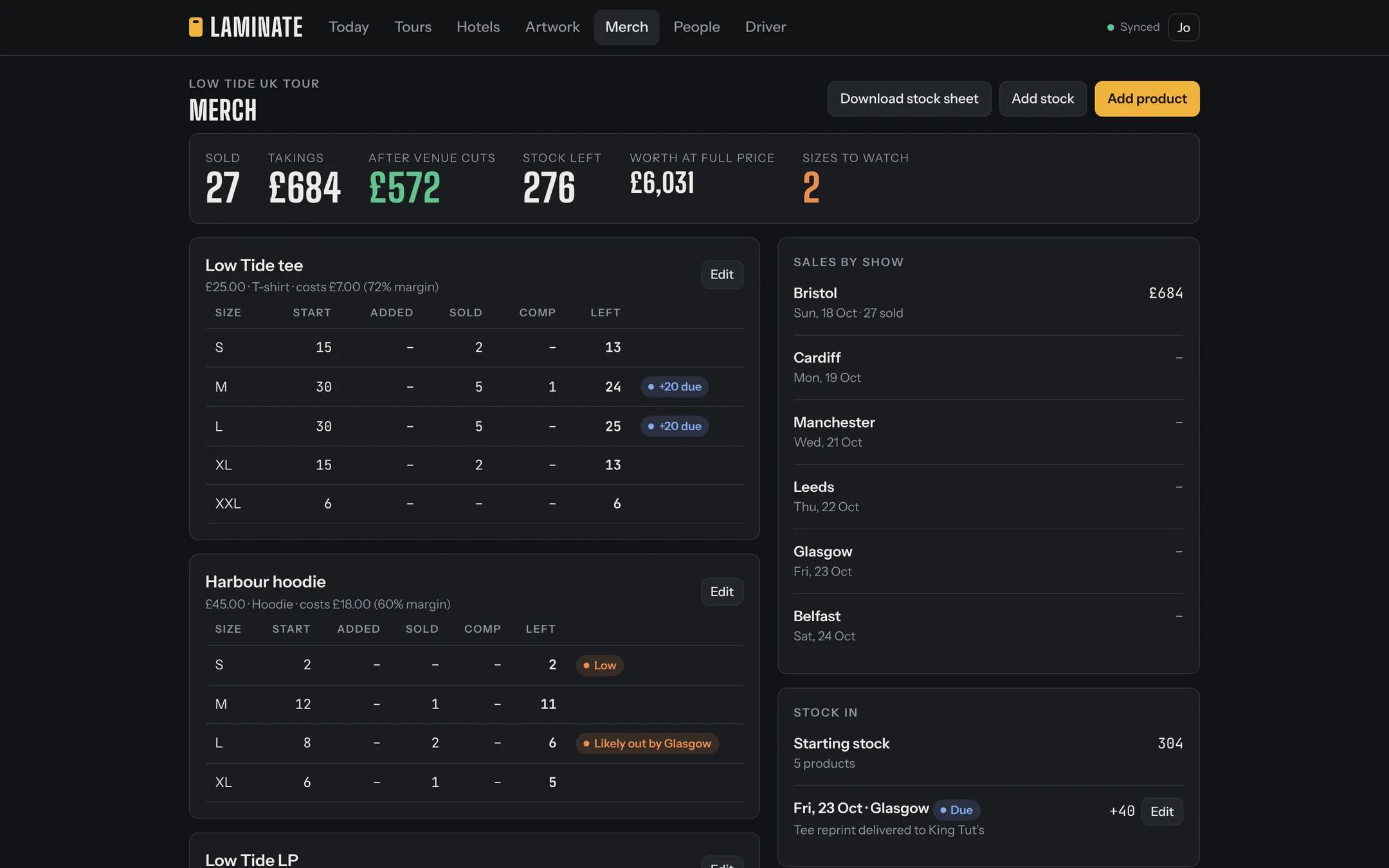1389x868 pixels.
Task: Click the Likely out by Glasgow badge
Action: coord(647,743)
